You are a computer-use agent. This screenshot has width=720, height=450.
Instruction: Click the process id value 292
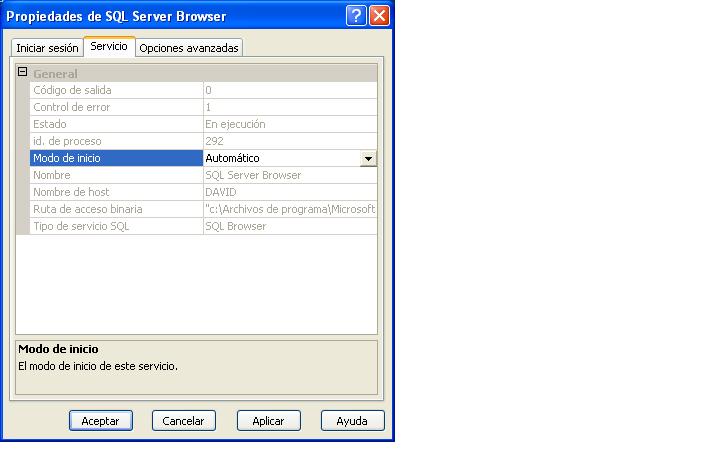214,141
